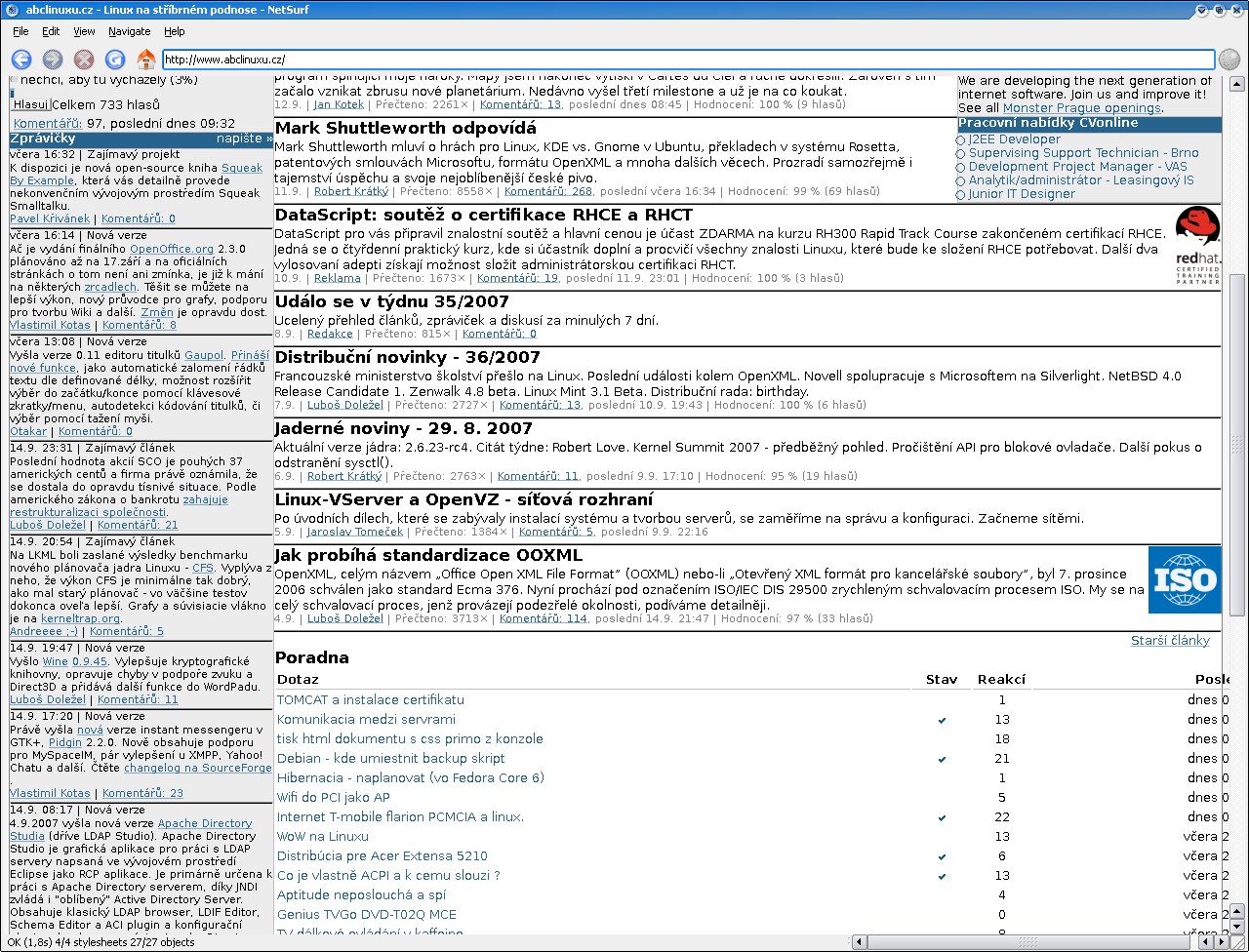Open 'Komentářů: 268' link
The width and height of the screenshot is (1249, 952).
(548, 191)
